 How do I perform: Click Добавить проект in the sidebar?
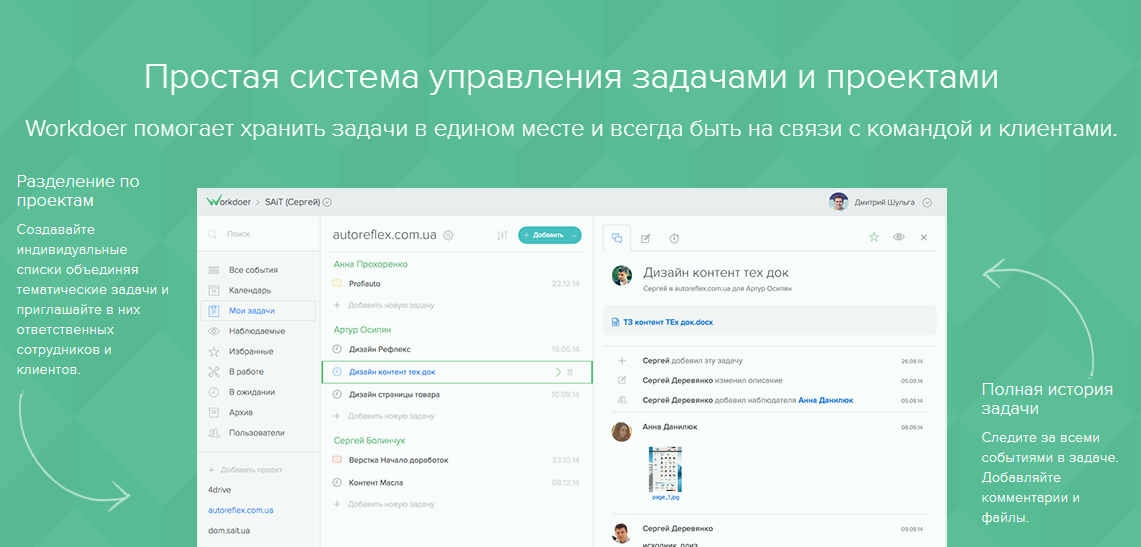245,470
